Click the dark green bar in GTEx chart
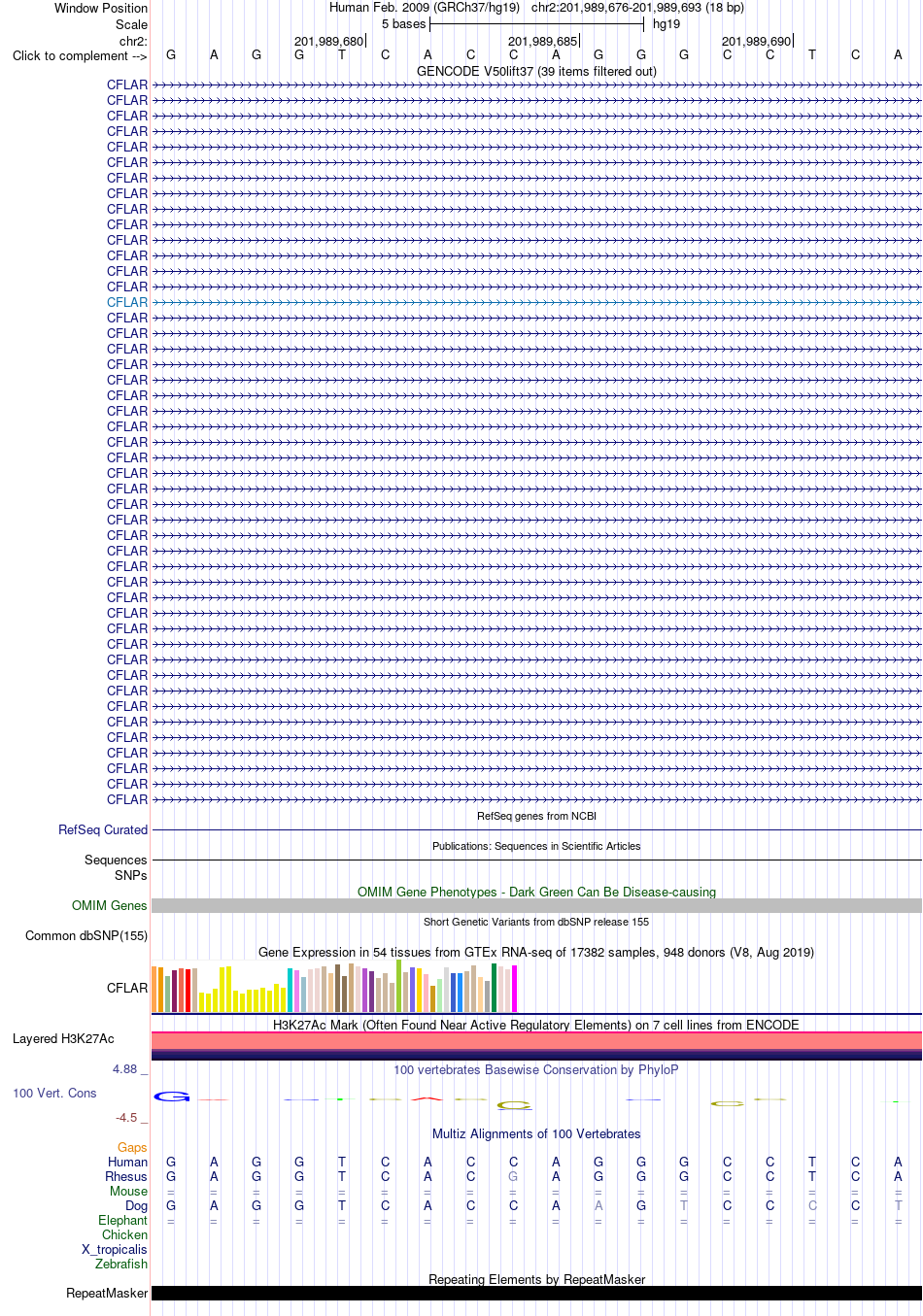This screenshot has height=1316, width=923. (x=495, y=988)
